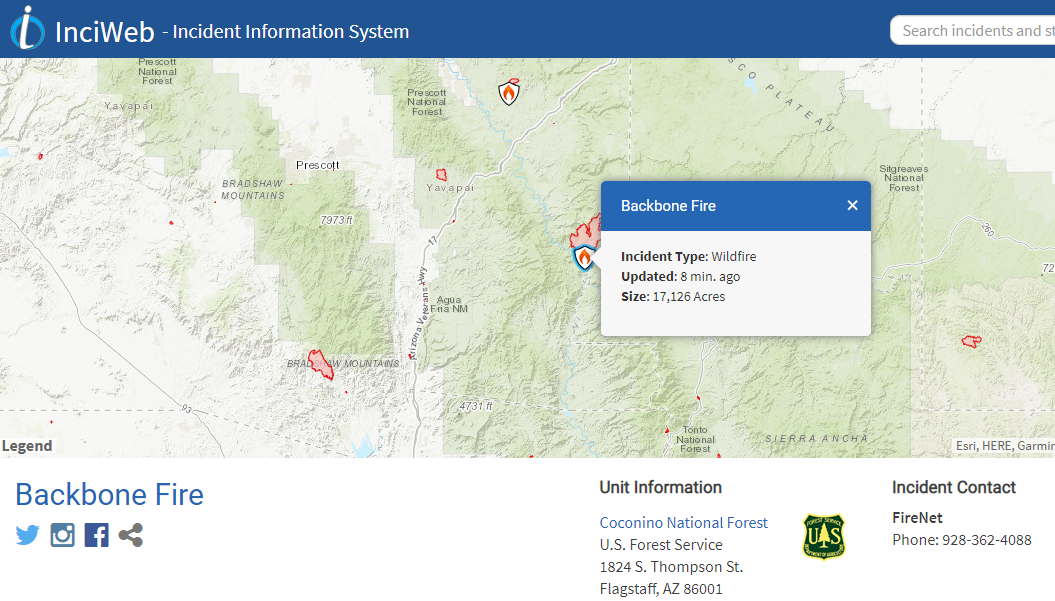1055x601 pixels.
Task: Click the Unit Information section heading
Action: 660,487
